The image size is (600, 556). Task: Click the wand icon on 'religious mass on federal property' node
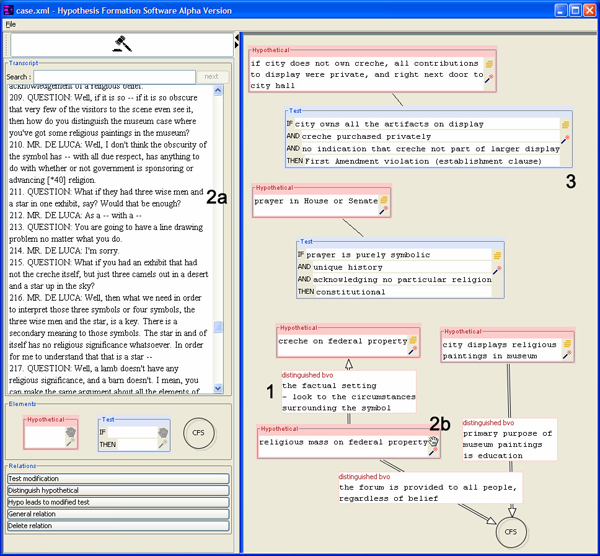[x=433, y=451]
